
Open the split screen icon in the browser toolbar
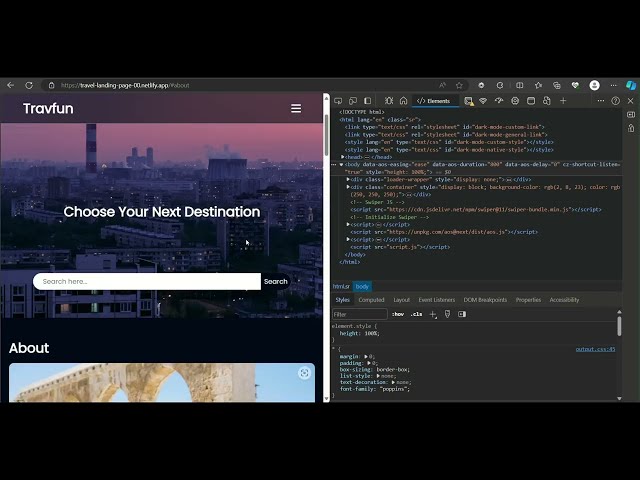pyautogui.click(x=520, y=85)
